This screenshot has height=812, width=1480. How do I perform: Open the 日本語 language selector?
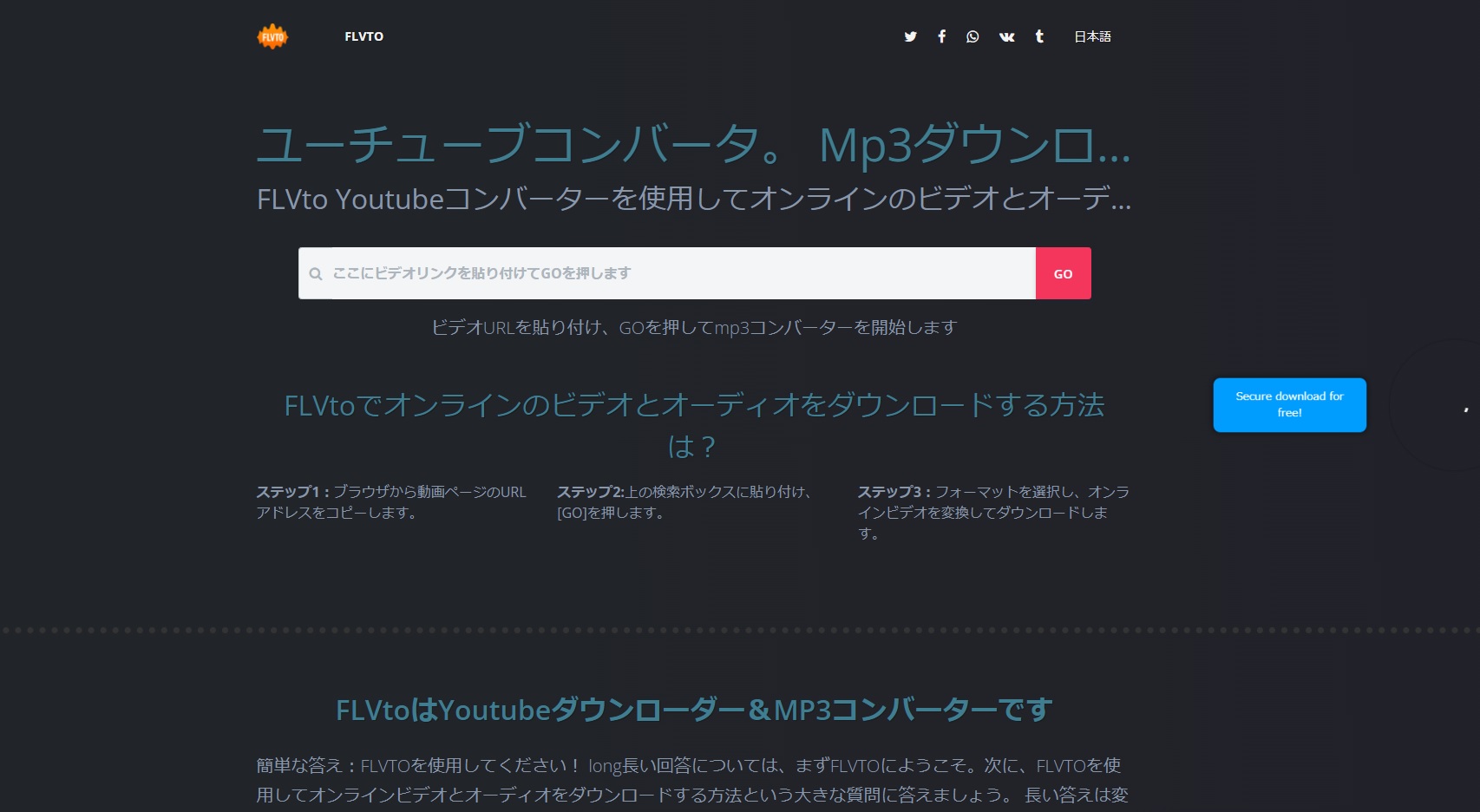[x=1092, y=36]
